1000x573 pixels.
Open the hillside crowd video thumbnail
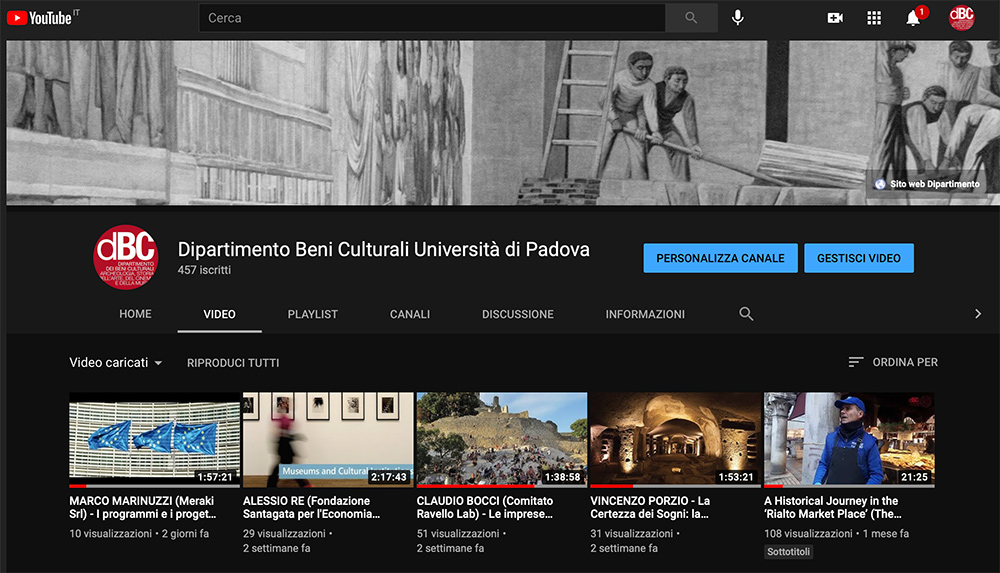coord(502,440)
